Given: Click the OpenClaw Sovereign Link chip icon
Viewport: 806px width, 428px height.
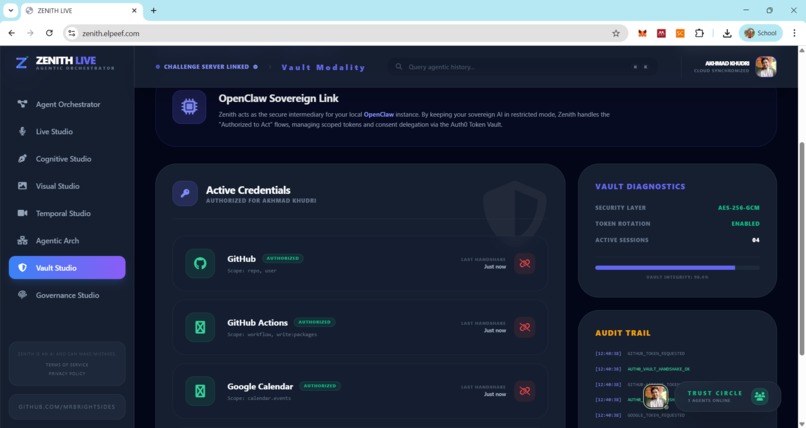Looking at the screenshot, I should pyautogui.click(x=189, y=107).
